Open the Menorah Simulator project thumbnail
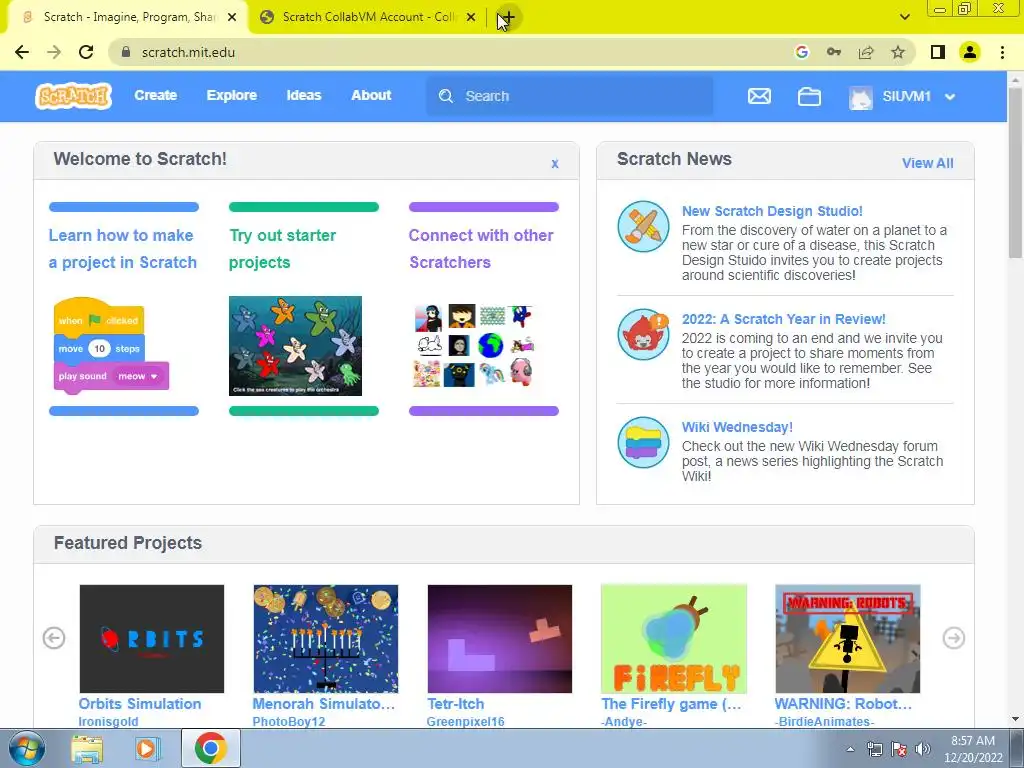Image resolution: width=1024 pixels, height=768 pixels. 325,639
